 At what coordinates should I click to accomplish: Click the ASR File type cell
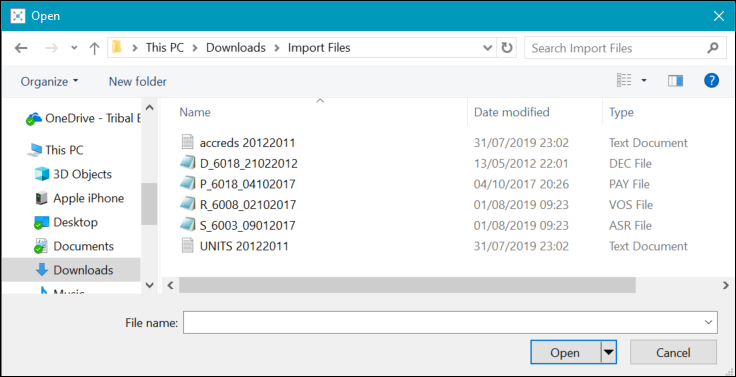tap(630, 225)
